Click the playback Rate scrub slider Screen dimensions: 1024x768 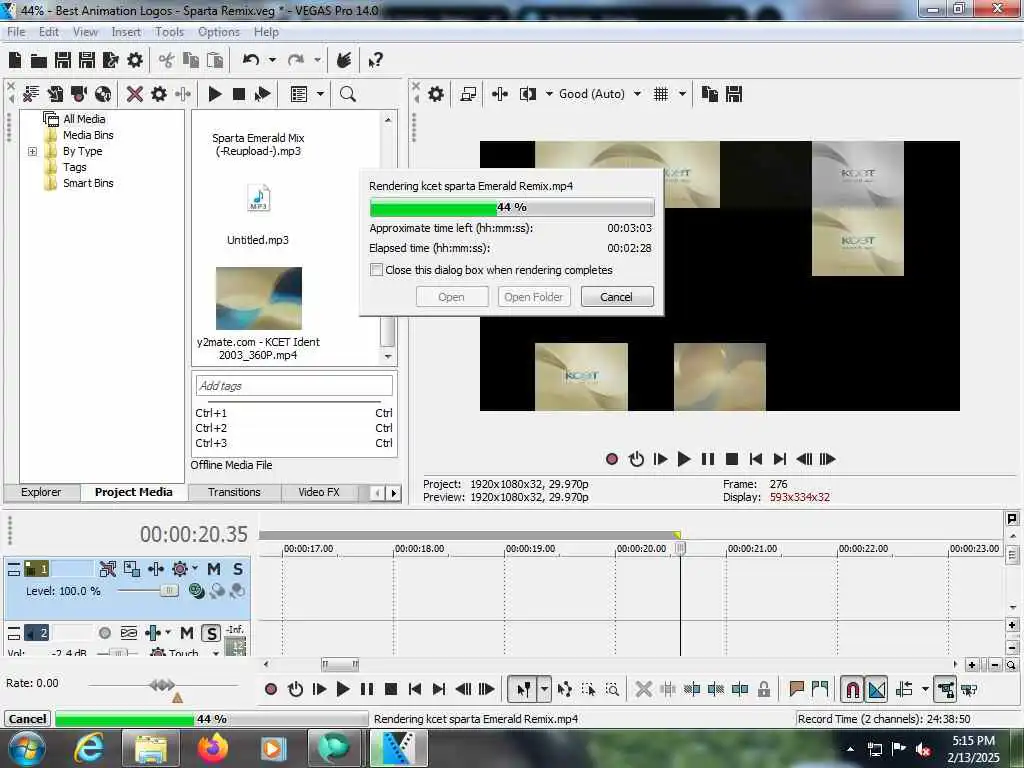[x=162, y=685]
